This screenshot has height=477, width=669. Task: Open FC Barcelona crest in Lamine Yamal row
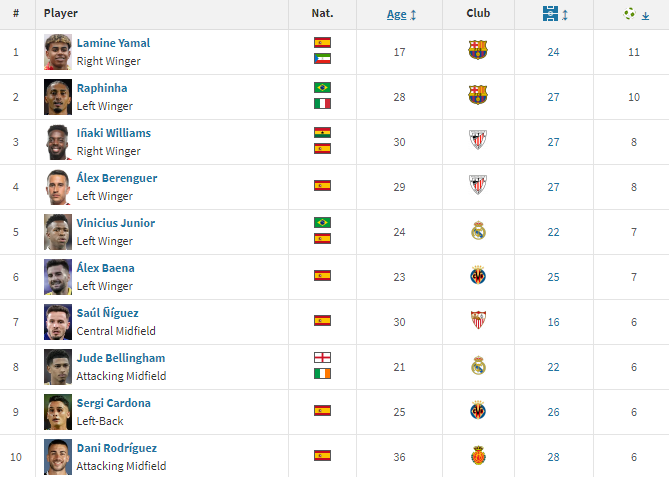click(x=478, y=50)
